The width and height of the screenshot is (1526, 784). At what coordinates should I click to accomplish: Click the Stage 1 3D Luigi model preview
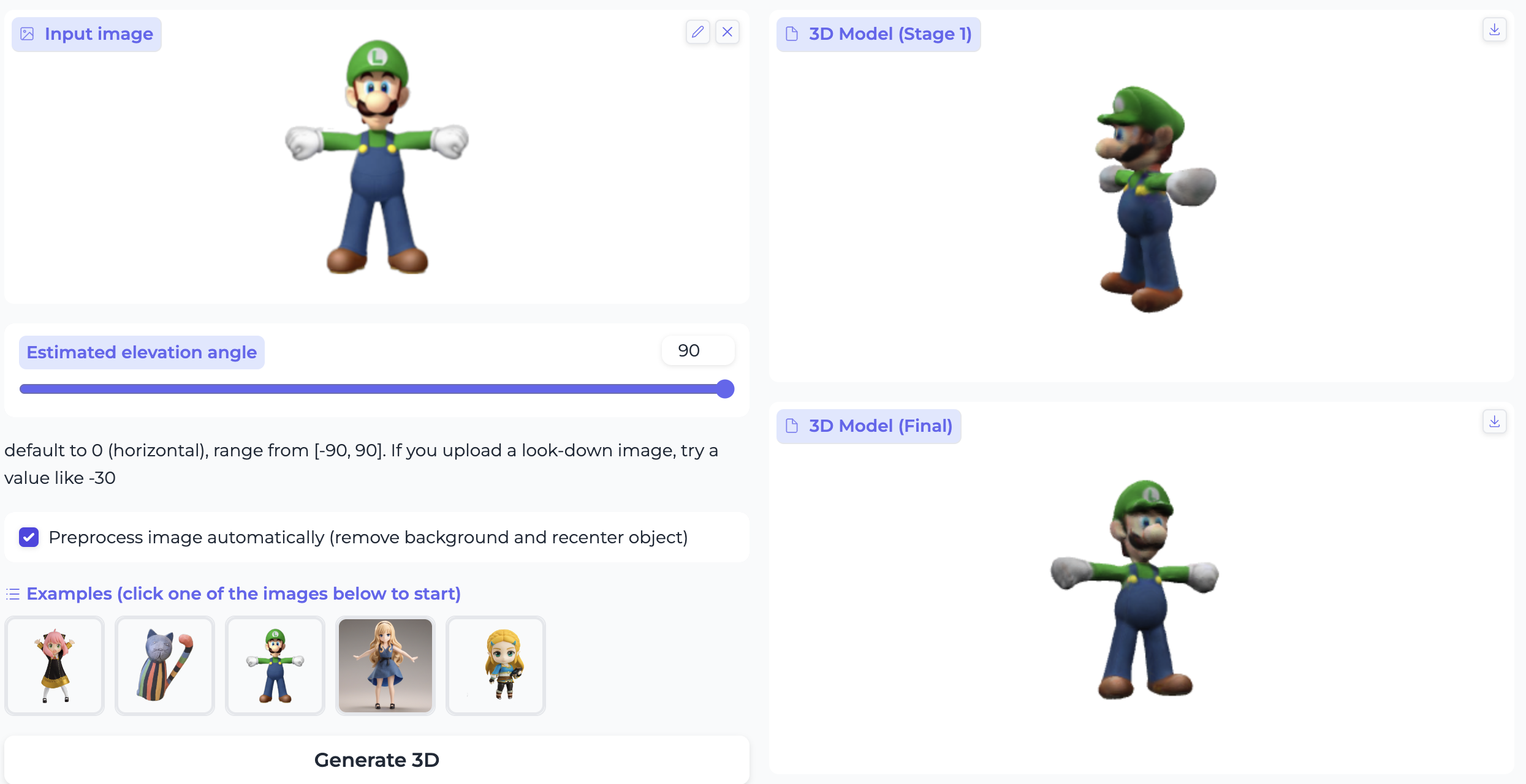(1156, 199)
